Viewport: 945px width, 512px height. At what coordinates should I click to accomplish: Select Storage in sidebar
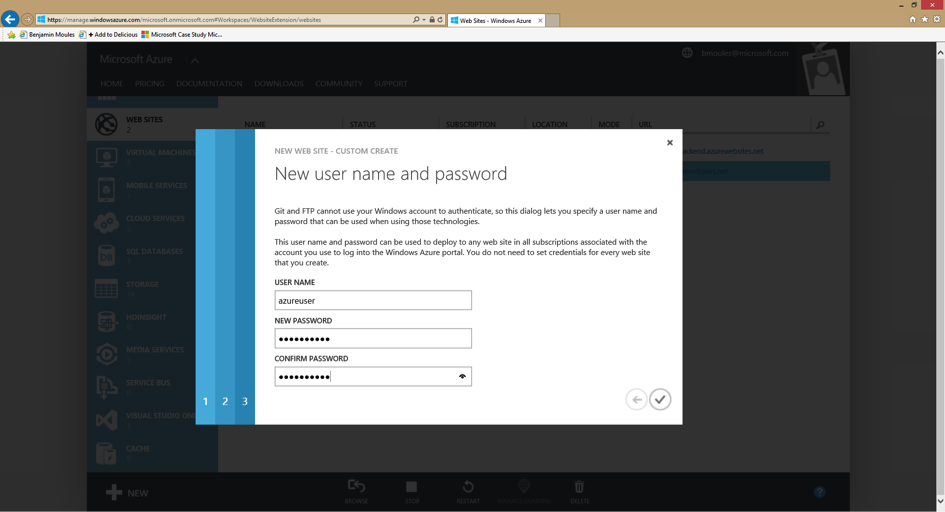coord(152,289)
